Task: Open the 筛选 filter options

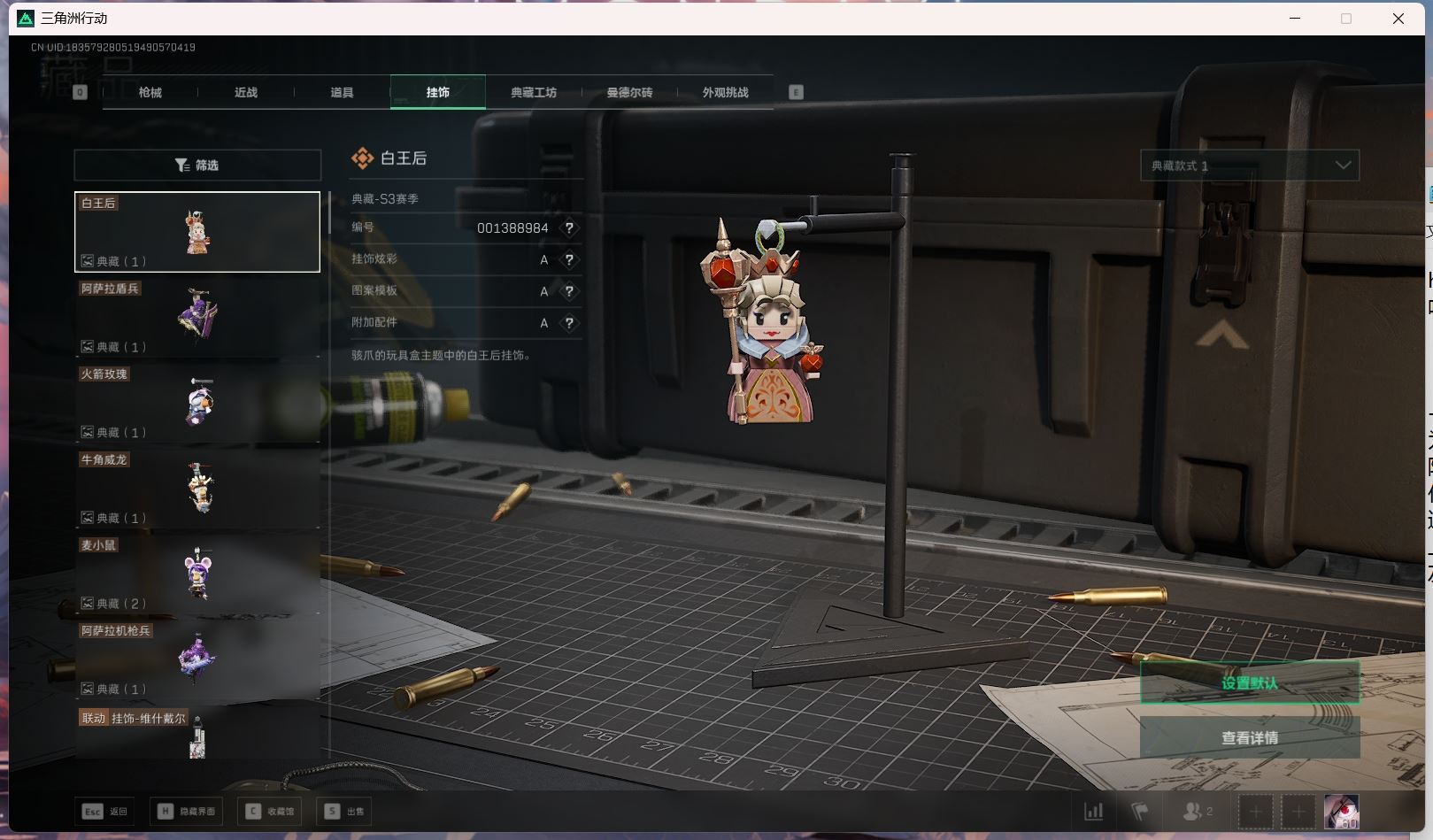Action: point(197,166)
